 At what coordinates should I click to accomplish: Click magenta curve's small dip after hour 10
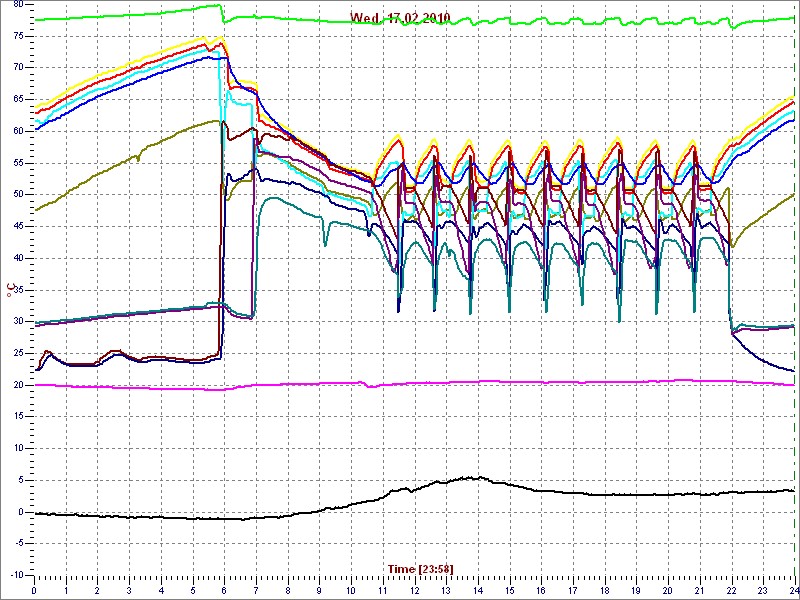pyautogui.click(x=370, y=386)
